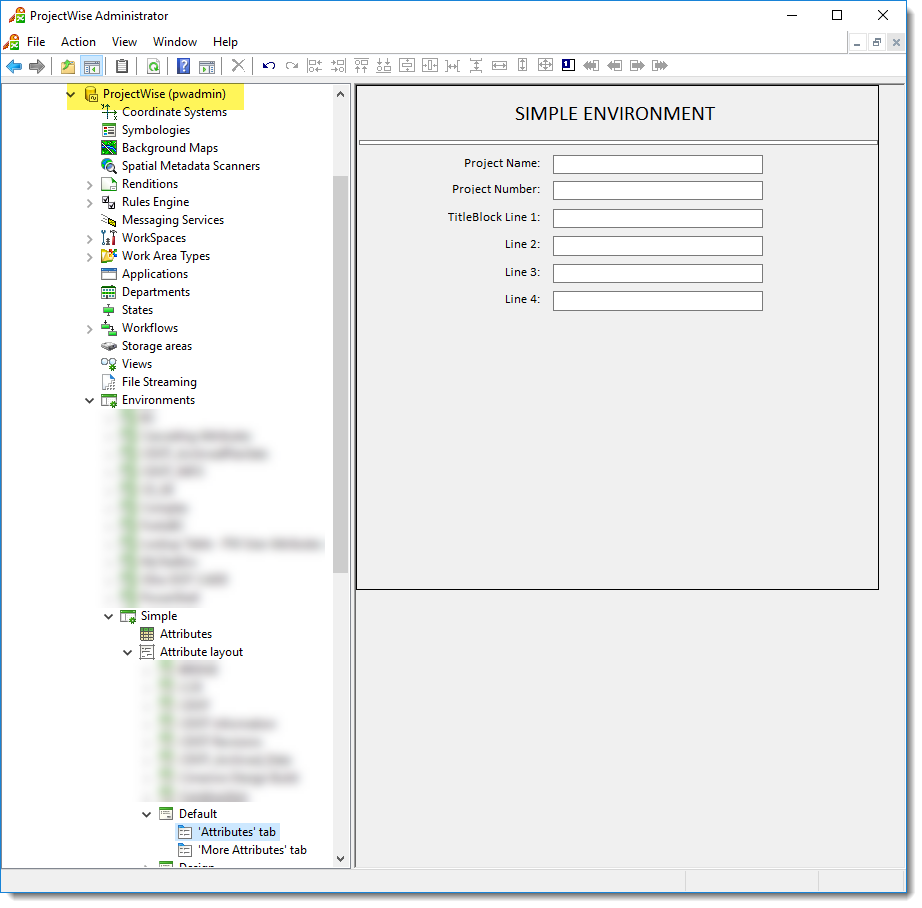Click the Project Name input field

tap(657, 164)
